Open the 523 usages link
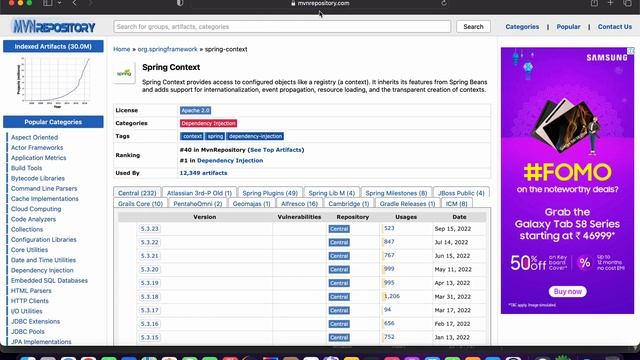Image resolution: width=640 pixels, height=360 pixels. tap(389, 228)
